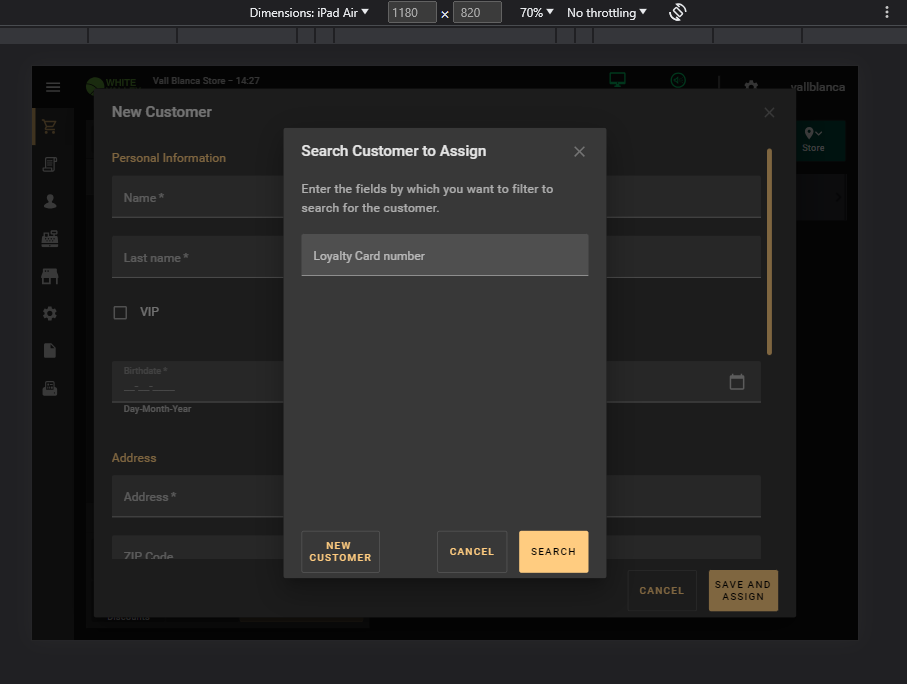Open the customers person icon in sidebar

pos(49,201)
